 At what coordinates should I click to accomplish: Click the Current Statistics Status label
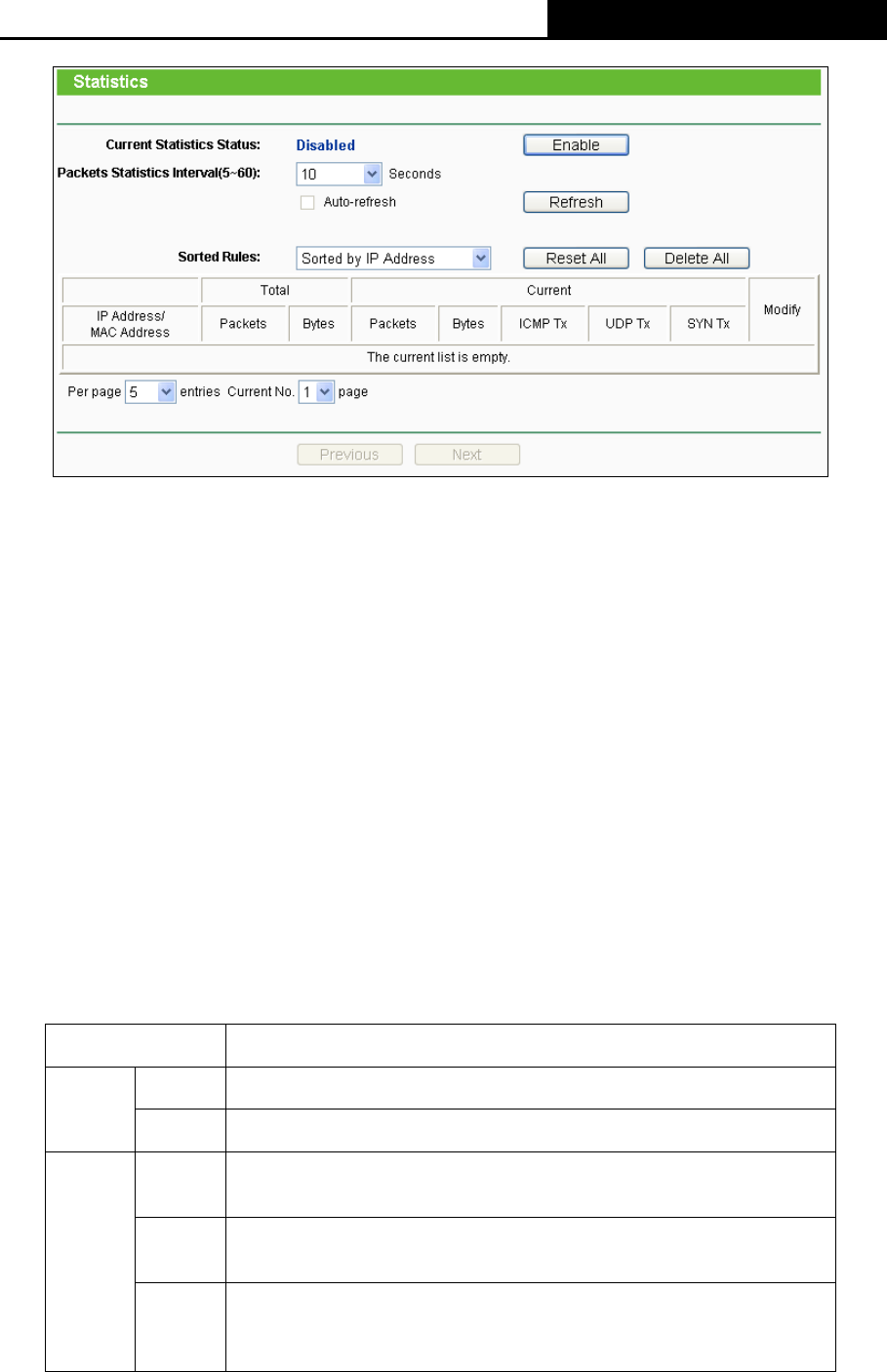tap(183, 144)
